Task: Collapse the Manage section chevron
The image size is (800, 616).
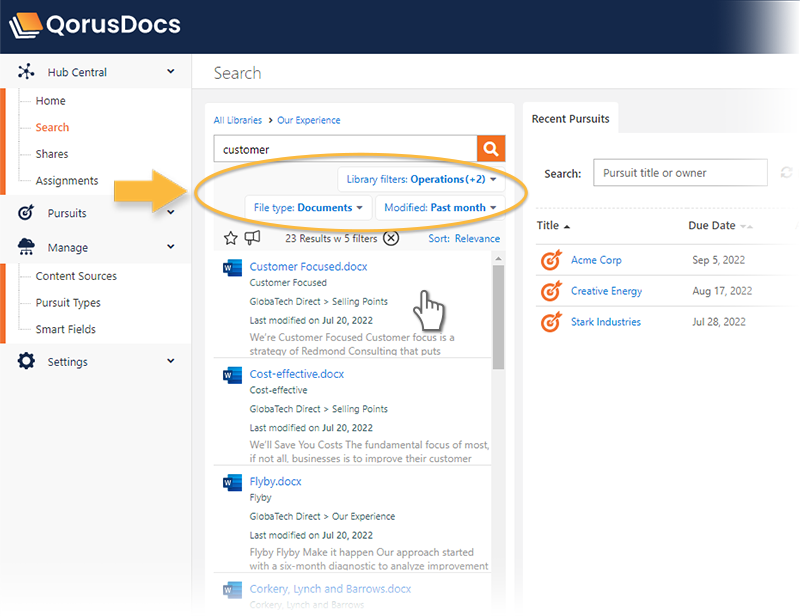Action: tap(171, 247)
